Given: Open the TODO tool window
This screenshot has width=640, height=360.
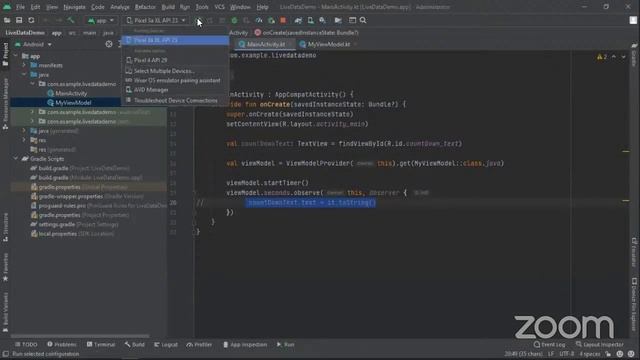Looking at the screenshot, I should click(26, 344).
